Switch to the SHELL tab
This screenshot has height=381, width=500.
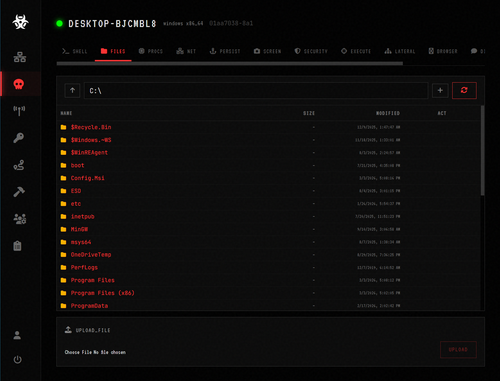click(x=75, y=51)
